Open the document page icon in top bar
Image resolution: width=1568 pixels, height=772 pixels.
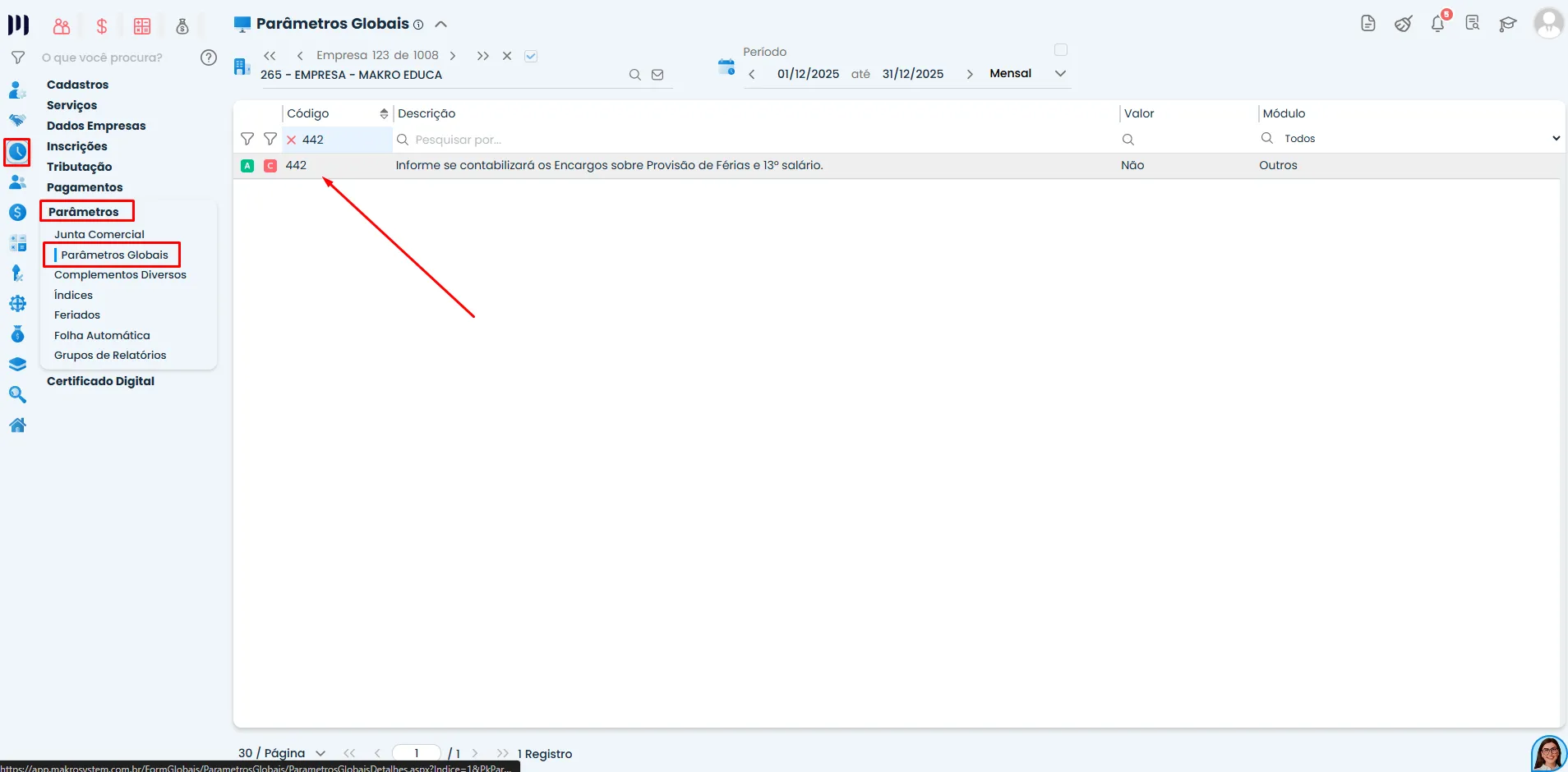coord(1368,23)
